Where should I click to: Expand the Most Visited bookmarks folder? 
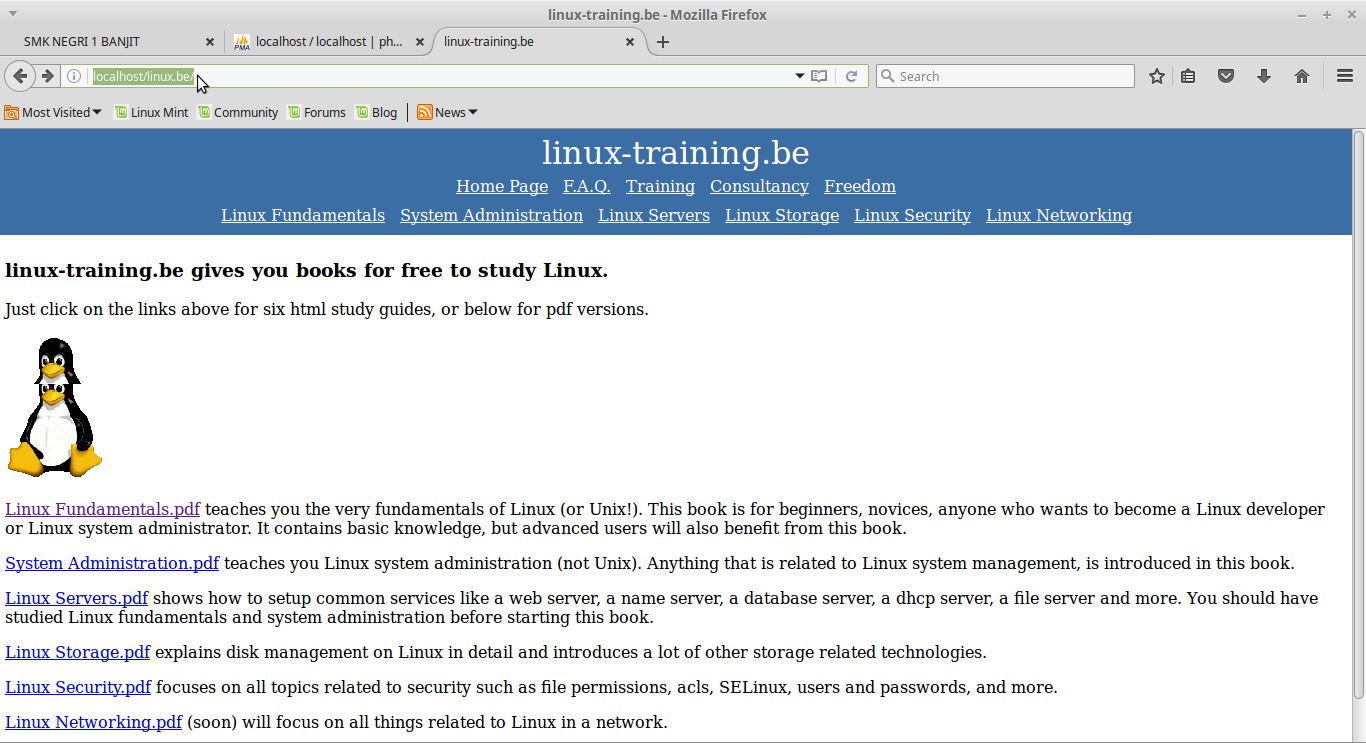[53, 112]
